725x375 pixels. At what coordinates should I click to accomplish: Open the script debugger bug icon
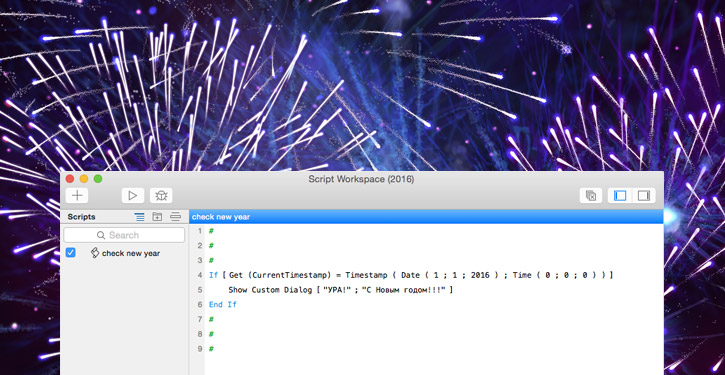(x=161, y=196)
